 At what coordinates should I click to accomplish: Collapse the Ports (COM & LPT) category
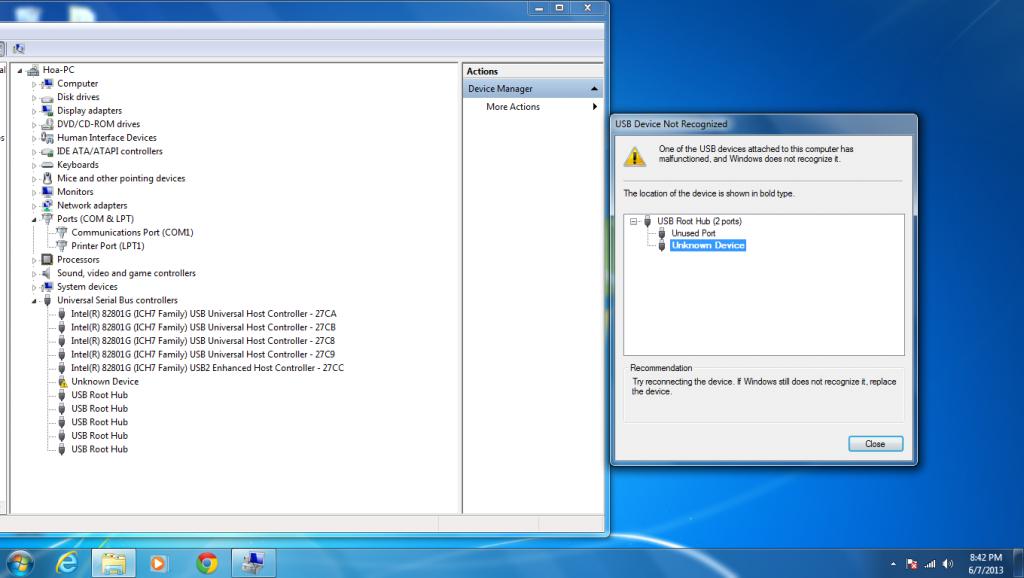(34, 219)
